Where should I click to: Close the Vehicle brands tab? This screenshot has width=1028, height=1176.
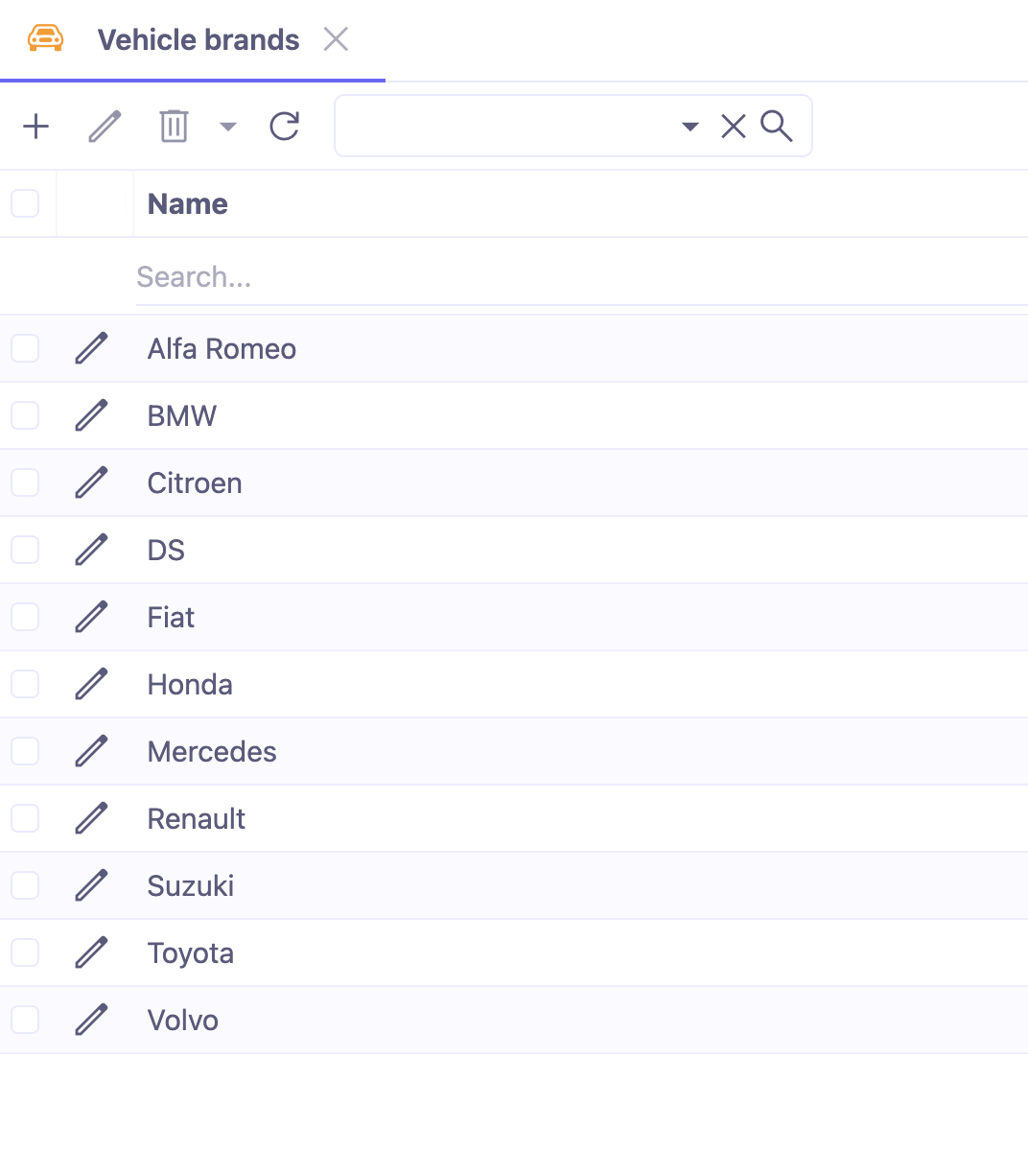coord(336,39)
